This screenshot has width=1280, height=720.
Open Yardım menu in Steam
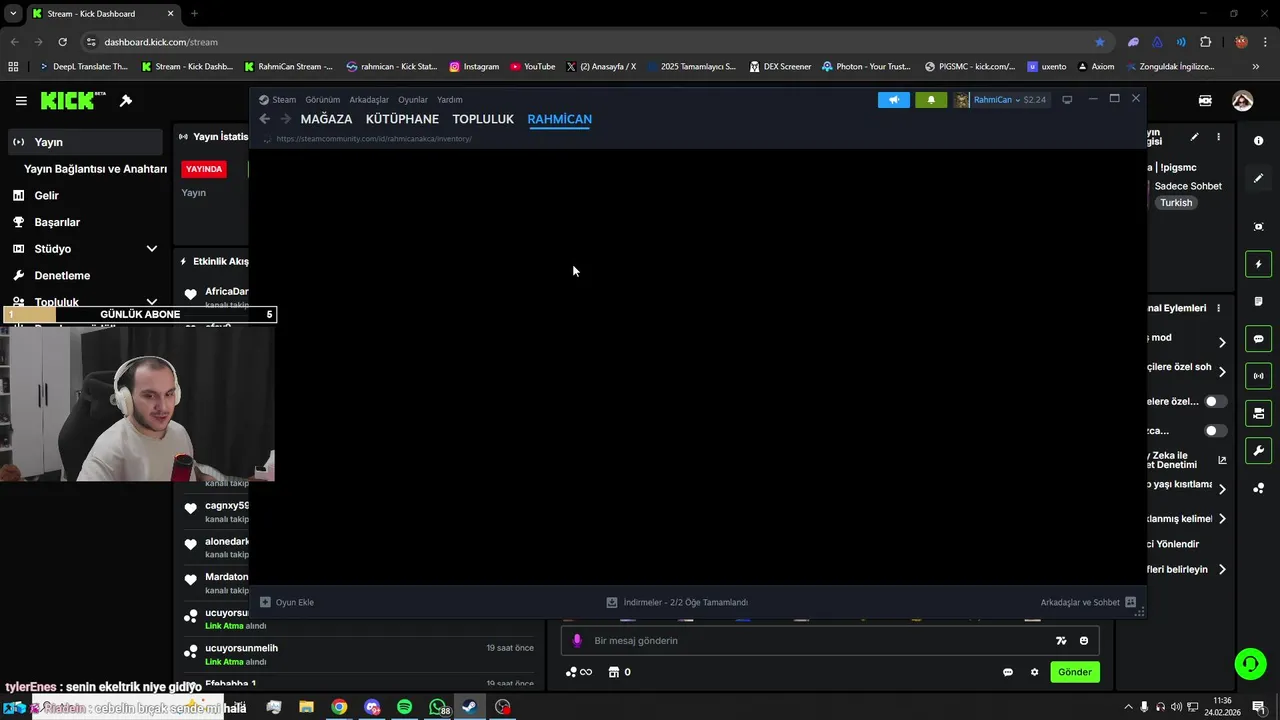[450, 100]
